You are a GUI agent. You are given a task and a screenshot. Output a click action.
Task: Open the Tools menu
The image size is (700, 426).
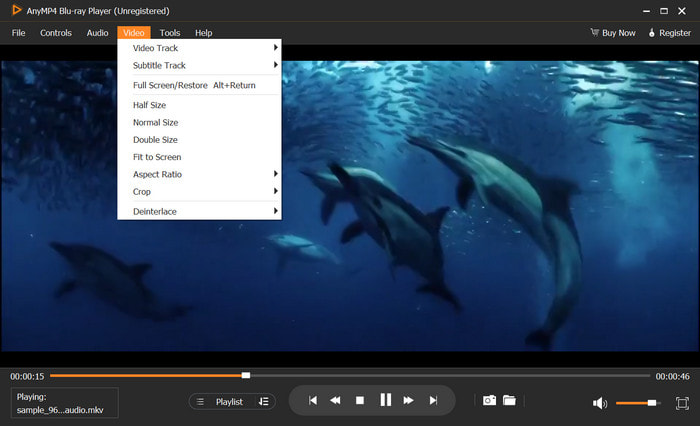[170, 33]
